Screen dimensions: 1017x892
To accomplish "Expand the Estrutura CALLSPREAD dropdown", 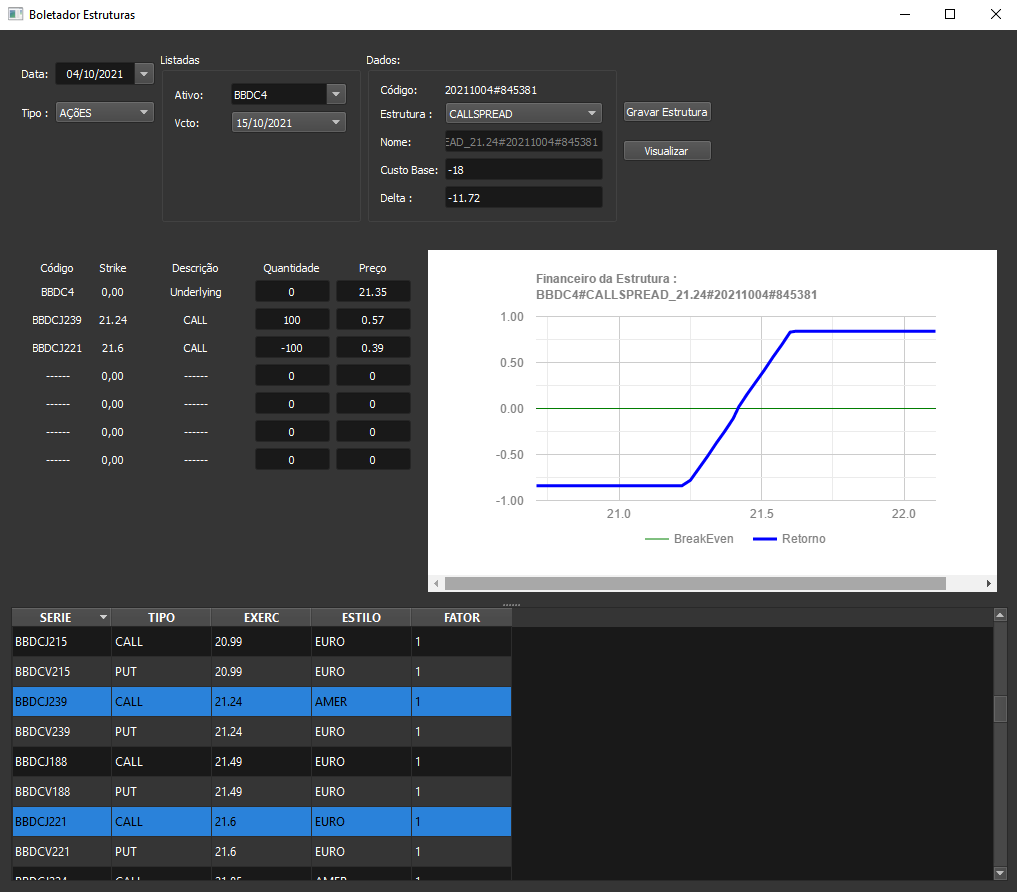I will click(523, 114).
